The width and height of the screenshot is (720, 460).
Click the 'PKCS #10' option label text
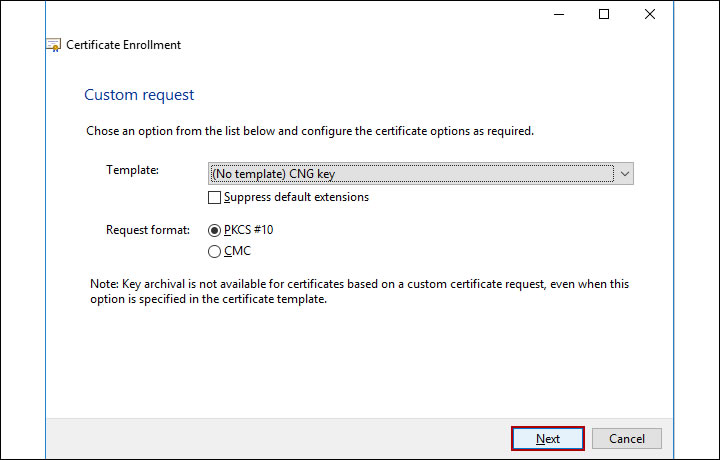click(249, 230)
